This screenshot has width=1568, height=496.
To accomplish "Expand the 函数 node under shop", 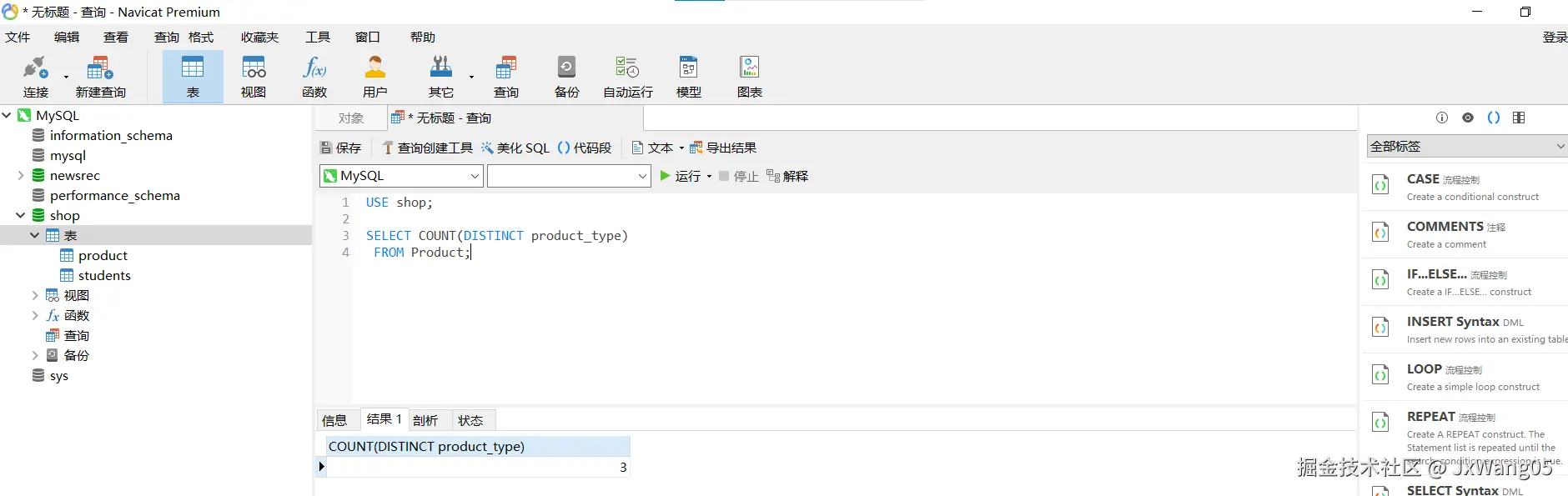I will (35, 315).
